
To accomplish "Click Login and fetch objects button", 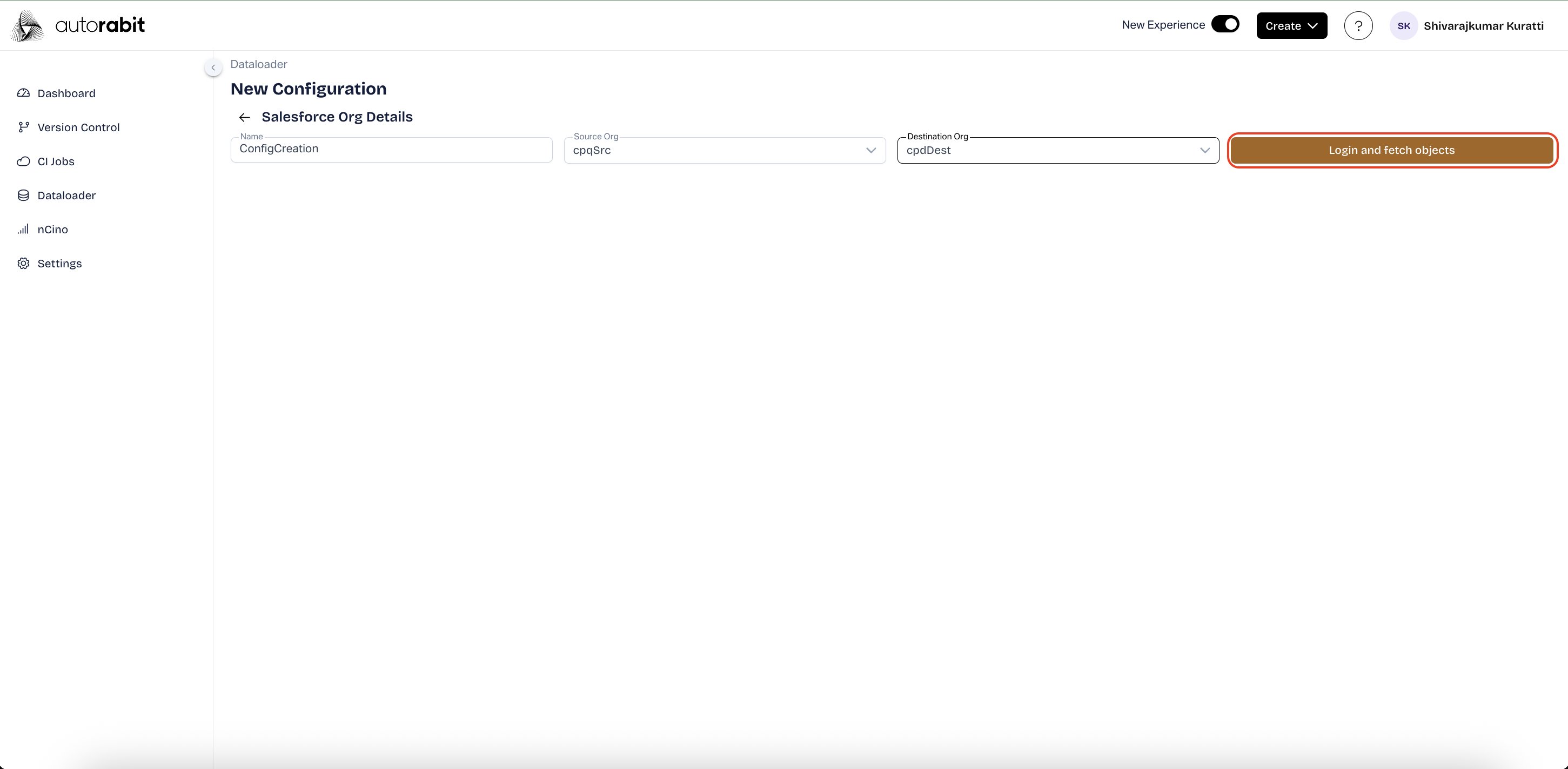I will (x=1391, y=150).
